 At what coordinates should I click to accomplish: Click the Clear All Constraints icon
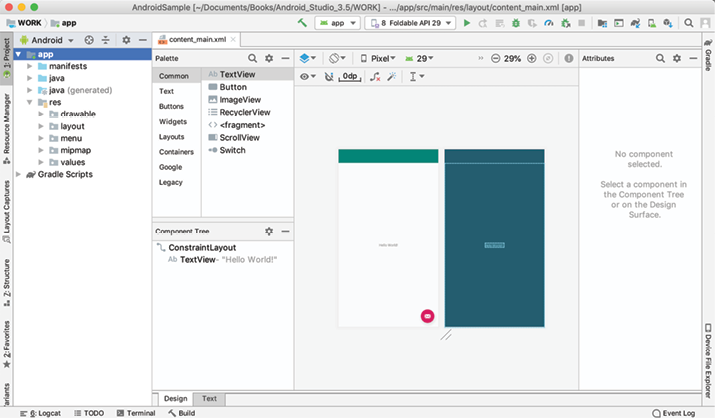point(375,77)
